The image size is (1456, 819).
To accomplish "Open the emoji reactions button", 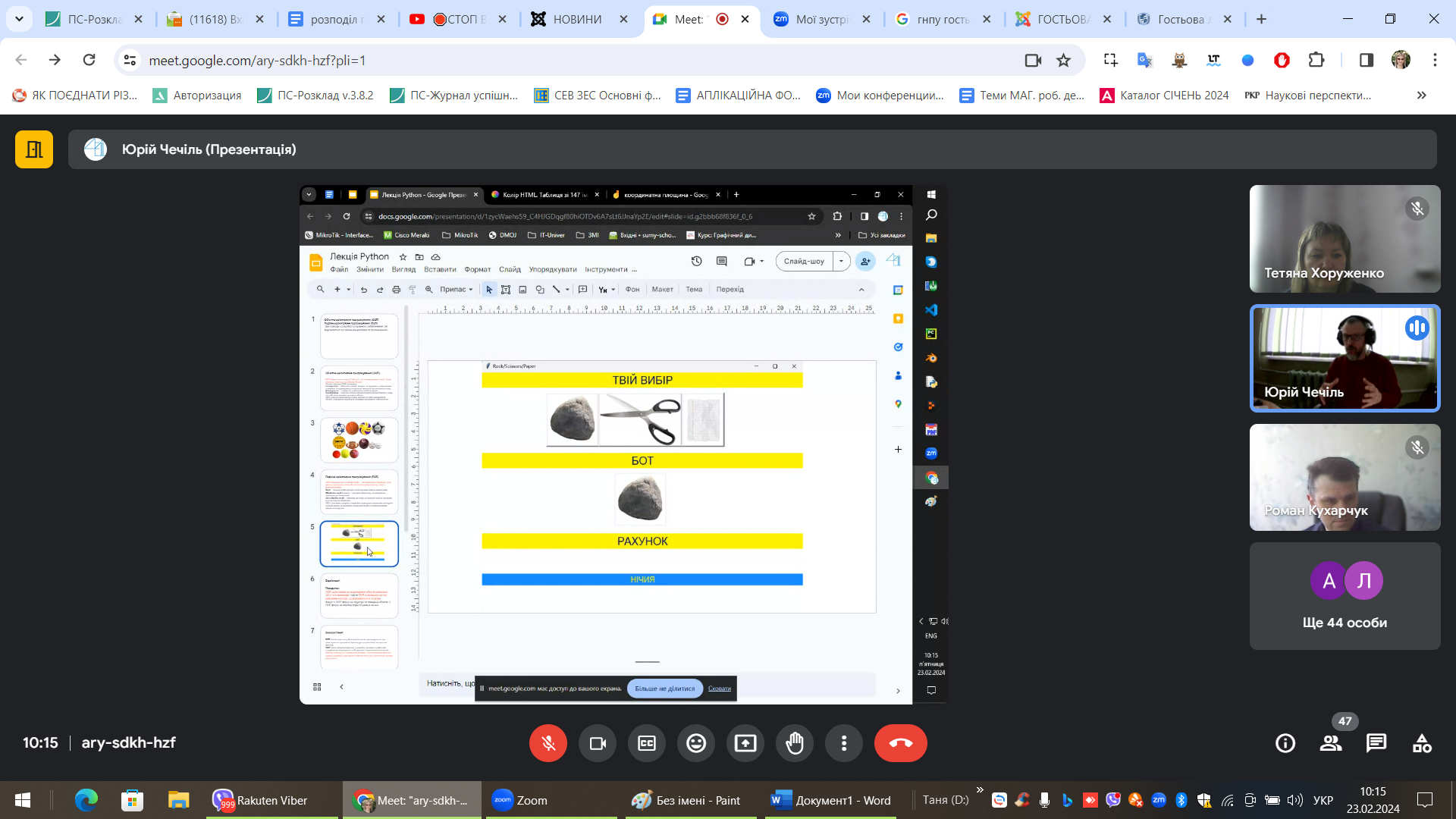I will [x=696, y=743].
